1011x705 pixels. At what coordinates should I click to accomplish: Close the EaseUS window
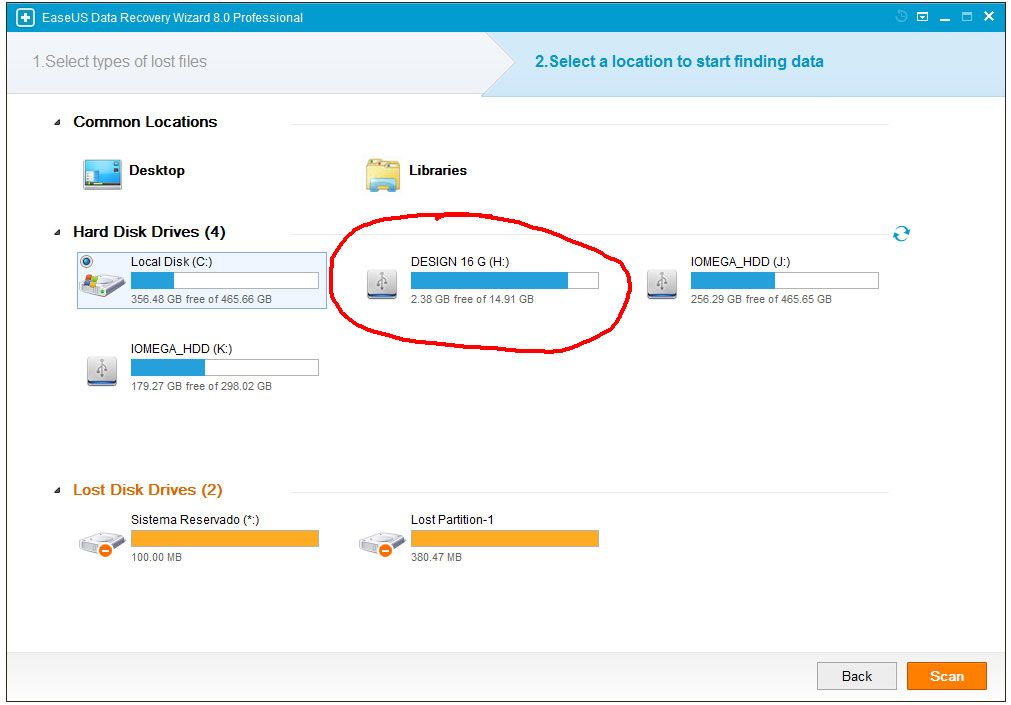point(988,17)
